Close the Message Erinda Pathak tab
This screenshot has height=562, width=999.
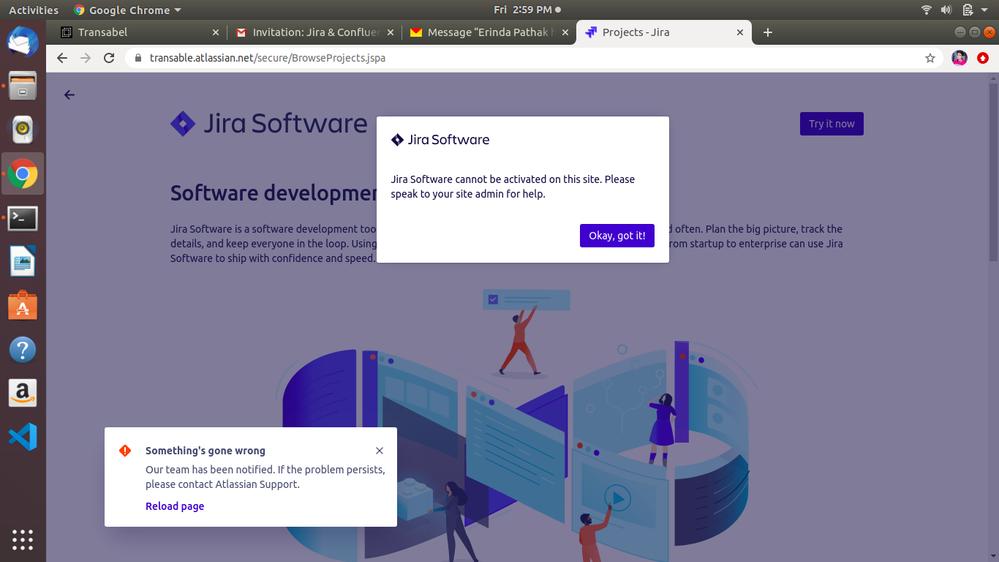pos(565,32)
